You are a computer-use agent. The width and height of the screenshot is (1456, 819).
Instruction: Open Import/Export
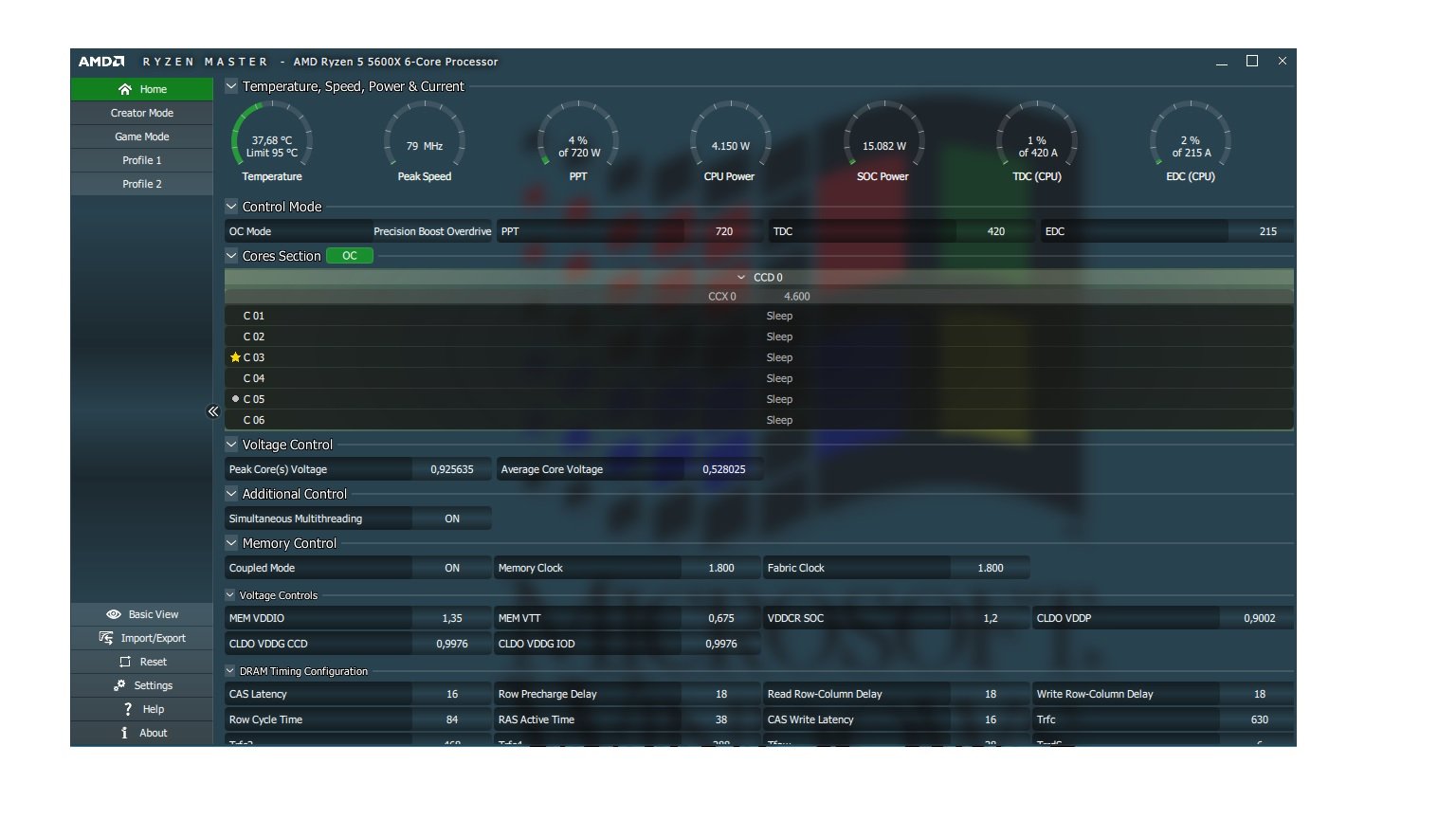tap(142, 638)
